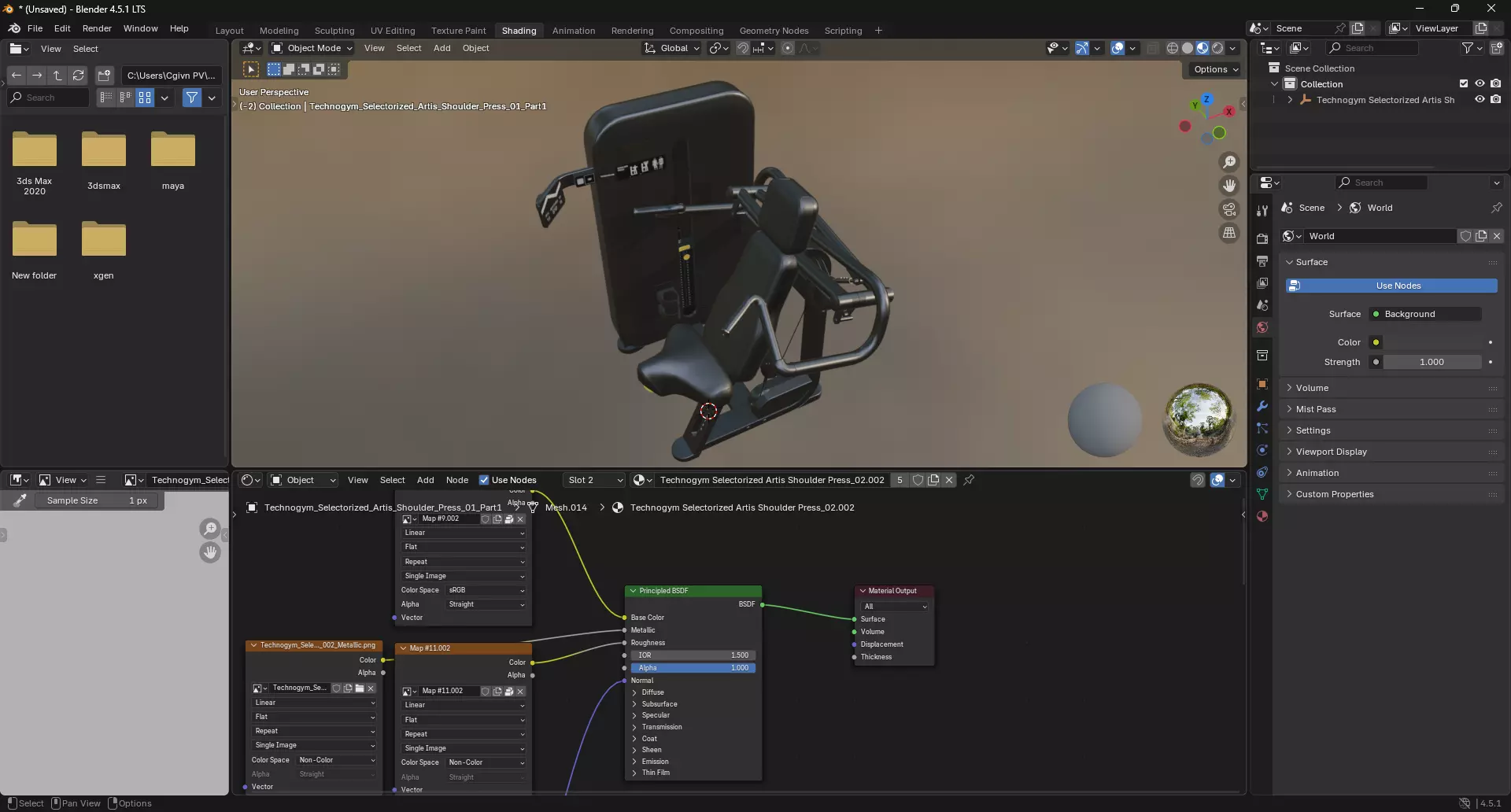Open the Node menu in node editor

(x=457, y=480)
